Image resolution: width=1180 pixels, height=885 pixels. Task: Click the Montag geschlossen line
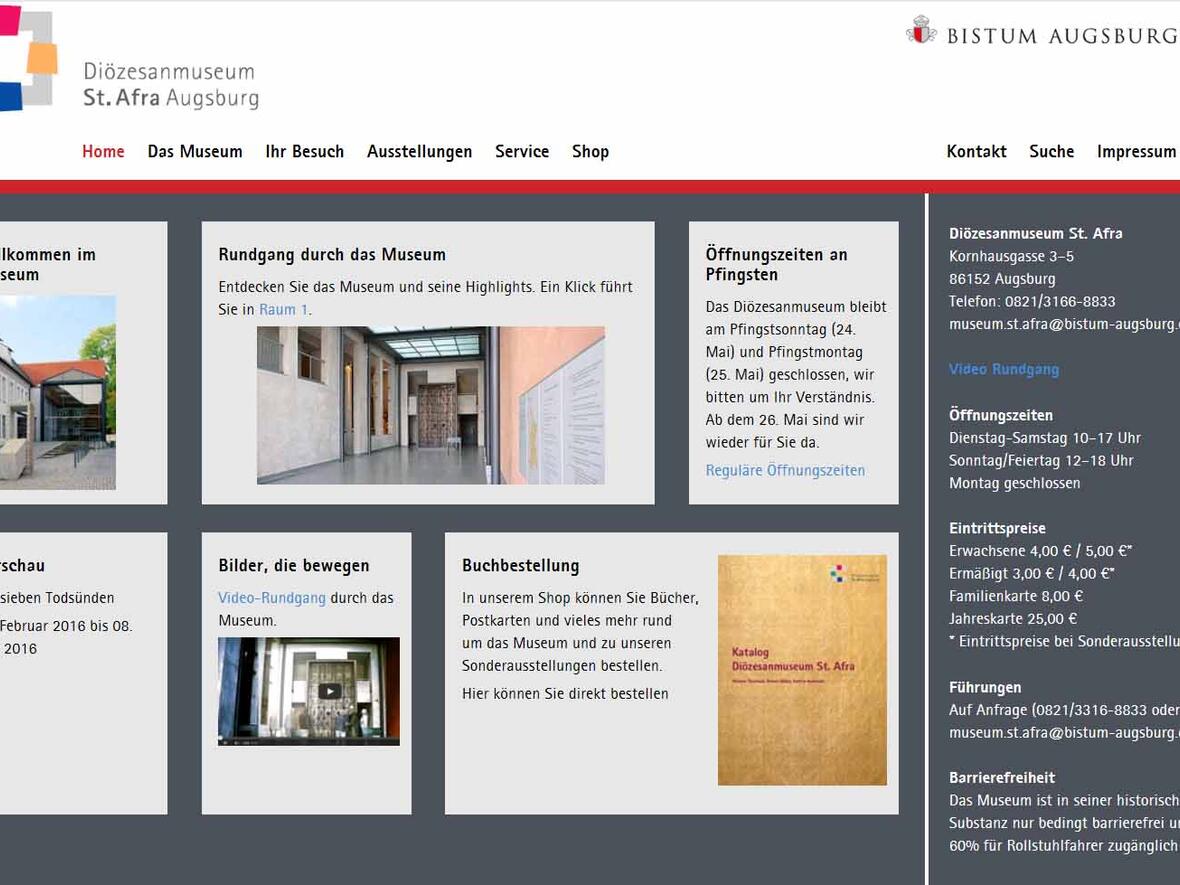[1014, 483]
